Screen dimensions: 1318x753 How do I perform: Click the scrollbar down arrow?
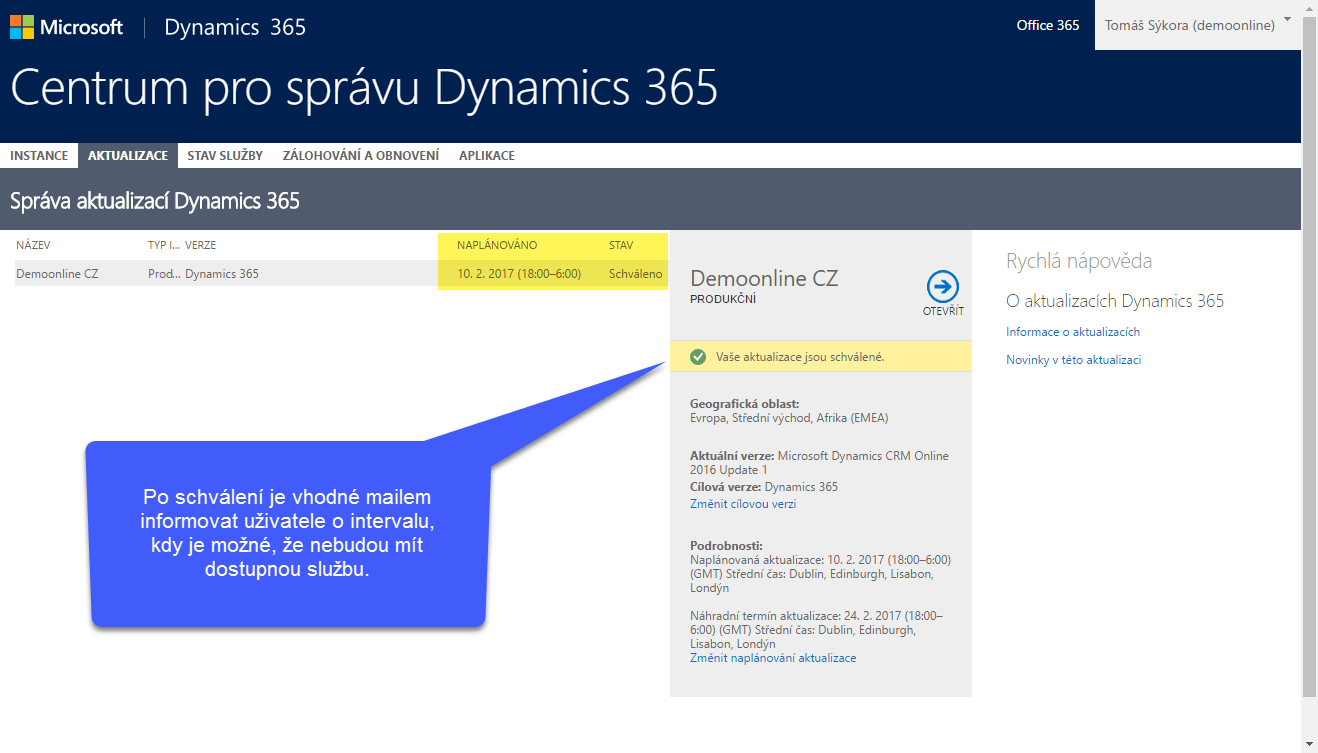pos(1309,745)
